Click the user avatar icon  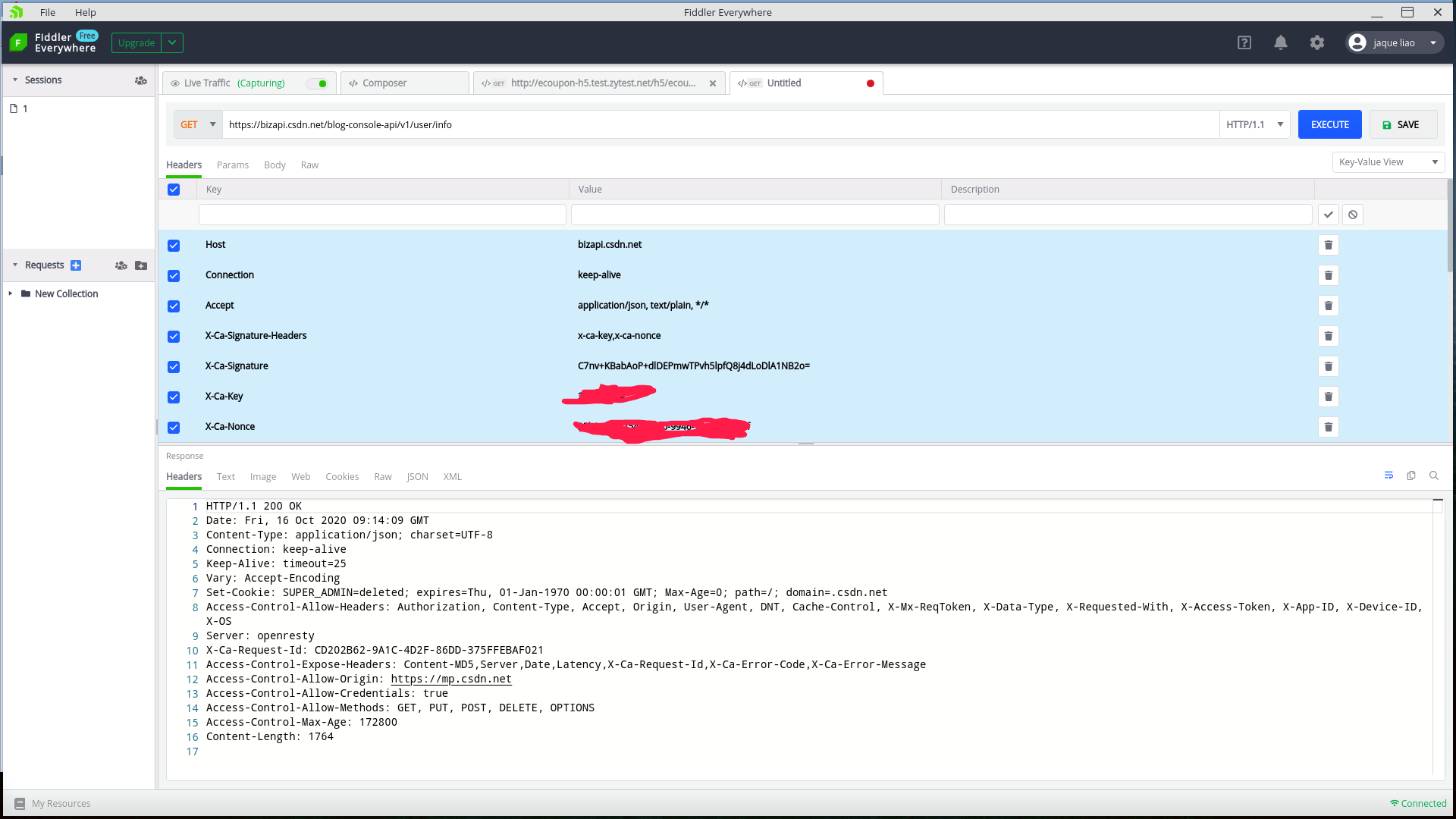coord(1357,42)
